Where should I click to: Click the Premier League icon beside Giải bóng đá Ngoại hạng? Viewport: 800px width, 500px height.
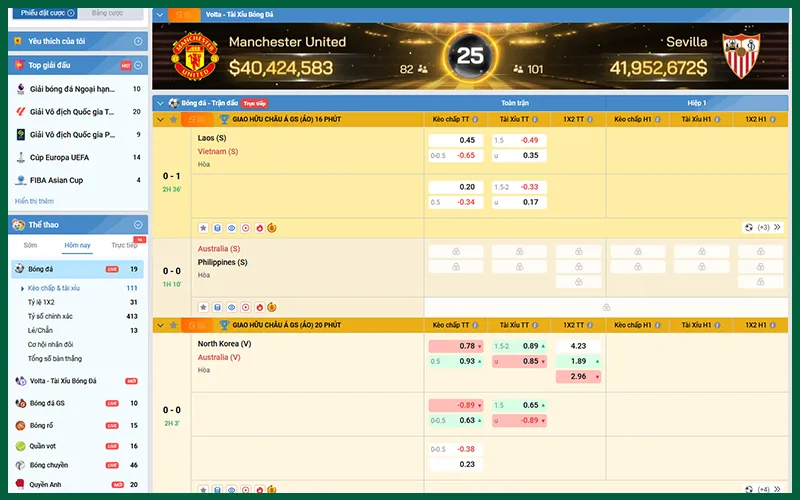(20, 89)
